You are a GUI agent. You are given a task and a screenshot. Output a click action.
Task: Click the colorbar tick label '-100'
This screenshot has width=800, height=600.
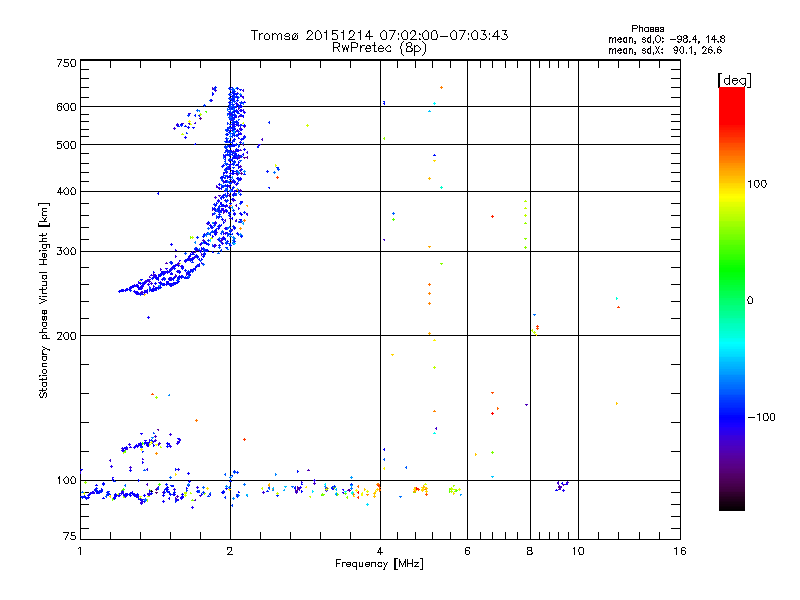coord(762,417)
